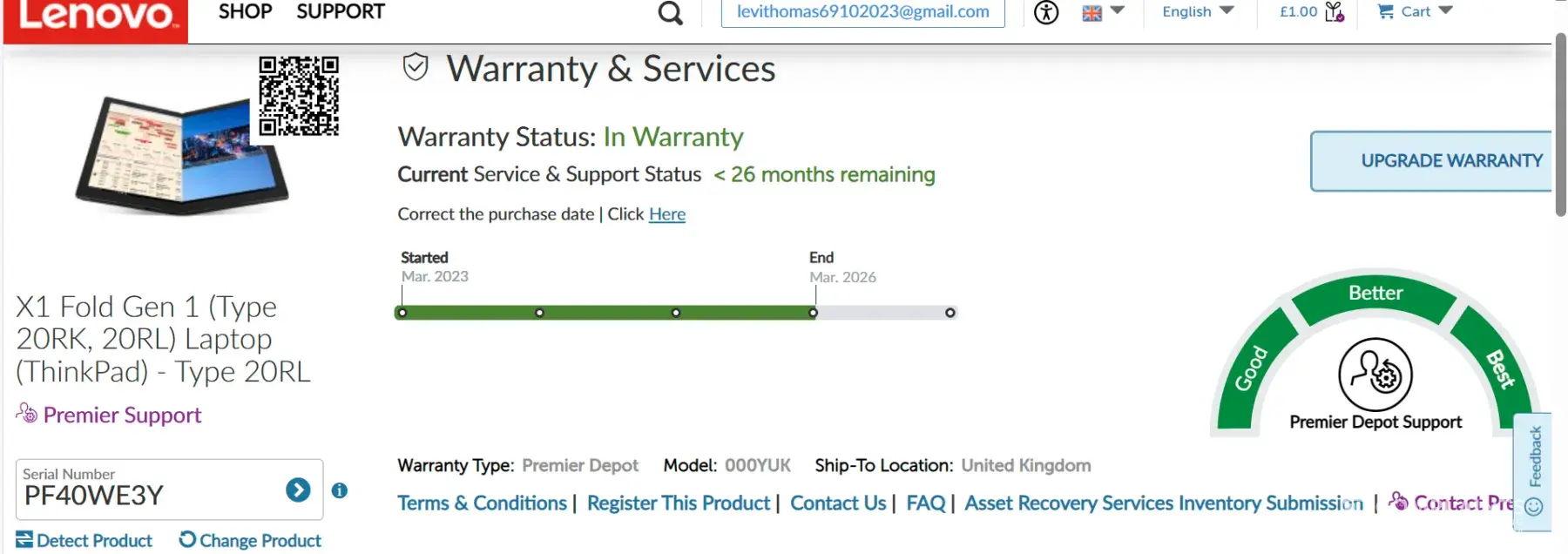This screenshot has height=554, width=1568.
Task: Open the English language dropdown
Action: [x=1198, y=11]
